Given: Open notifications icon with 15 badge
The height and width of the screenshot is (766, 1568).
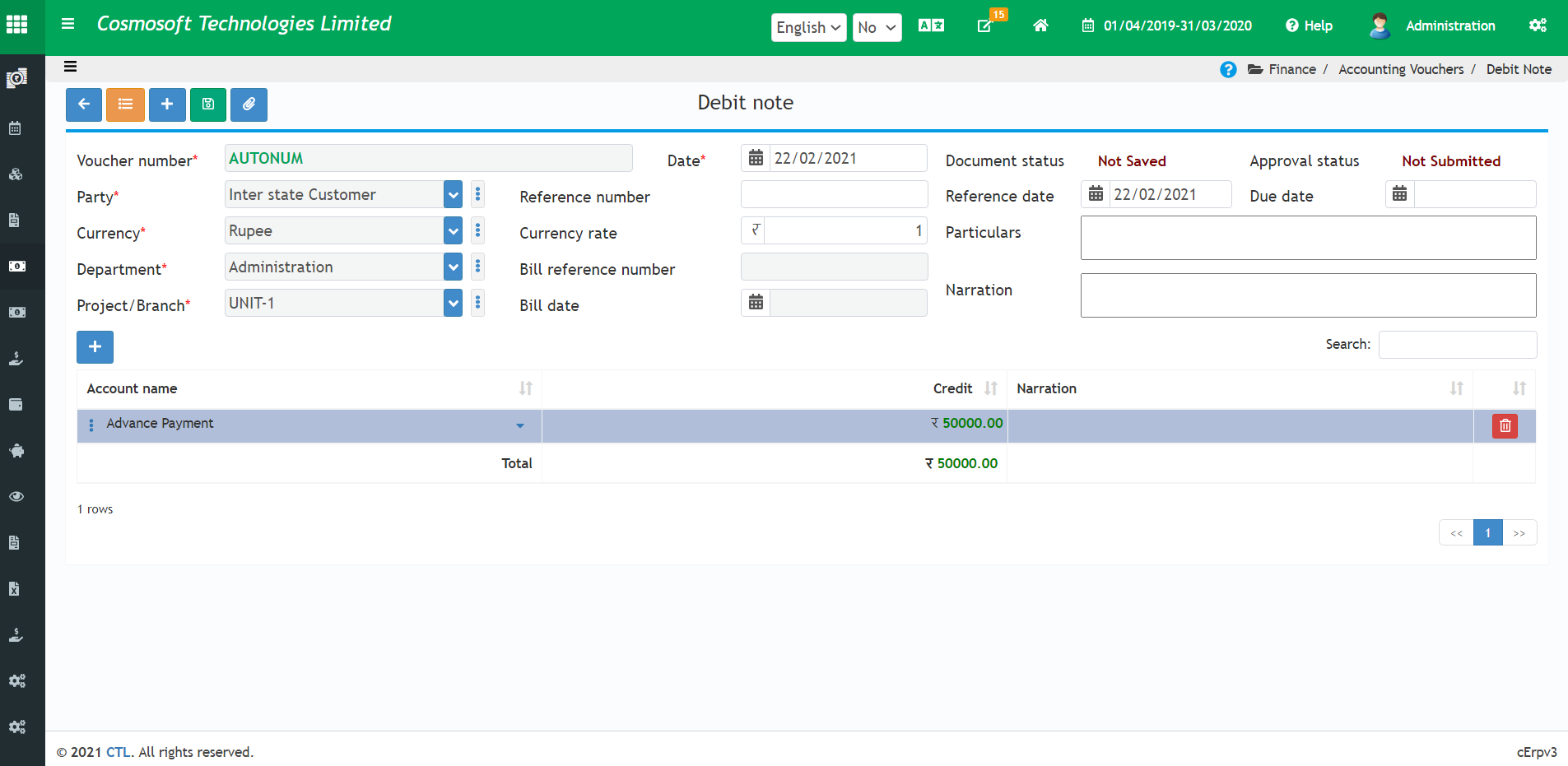Looking at the screenshot, I should click(985, 26).
